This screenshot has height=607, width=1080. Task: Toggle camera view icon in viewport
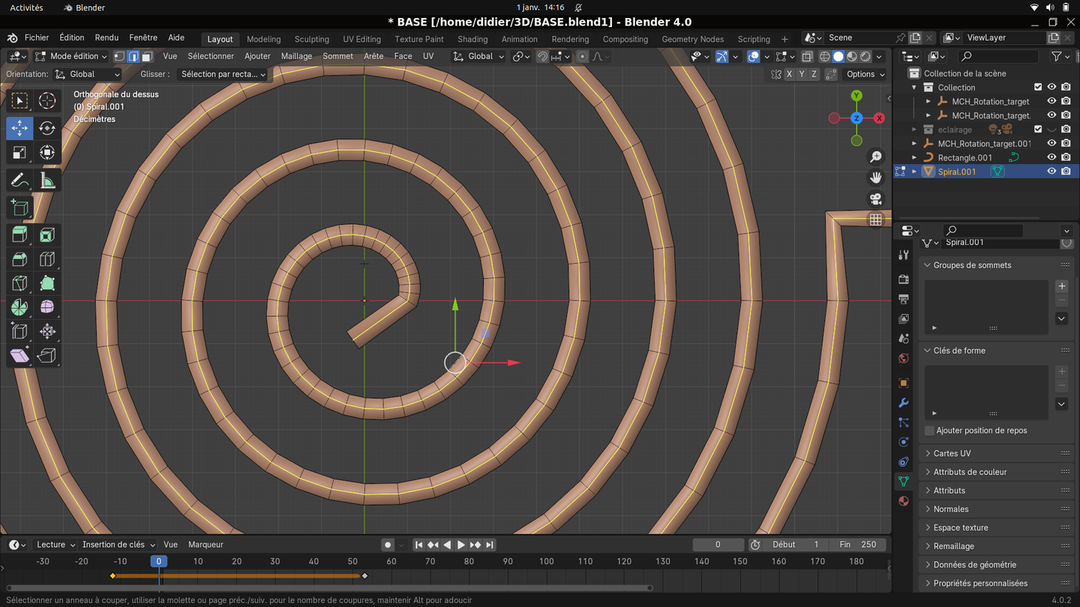pyautogui.click(x=875, y=199)
